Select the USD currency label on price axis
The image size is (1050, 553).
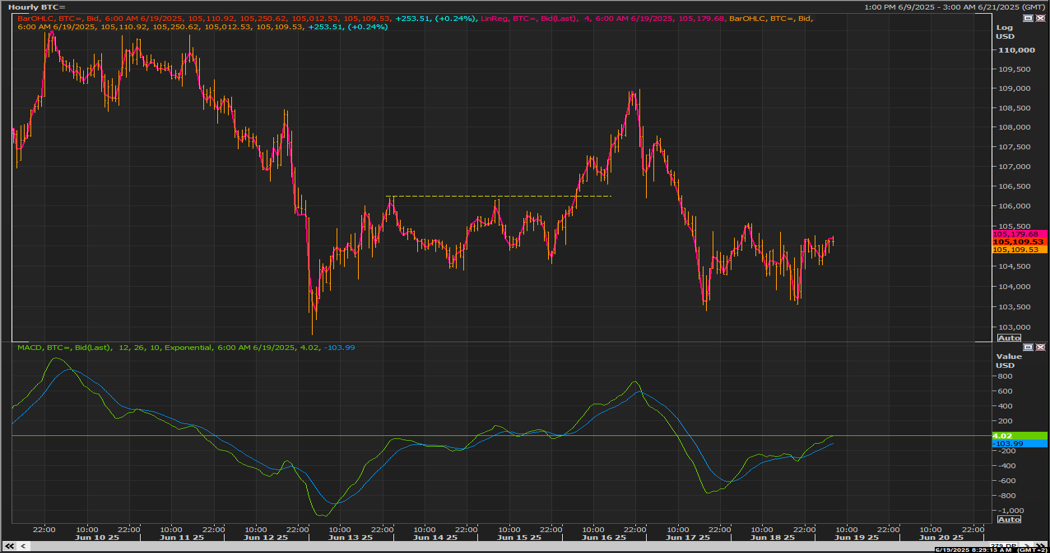coord(1005,36)
